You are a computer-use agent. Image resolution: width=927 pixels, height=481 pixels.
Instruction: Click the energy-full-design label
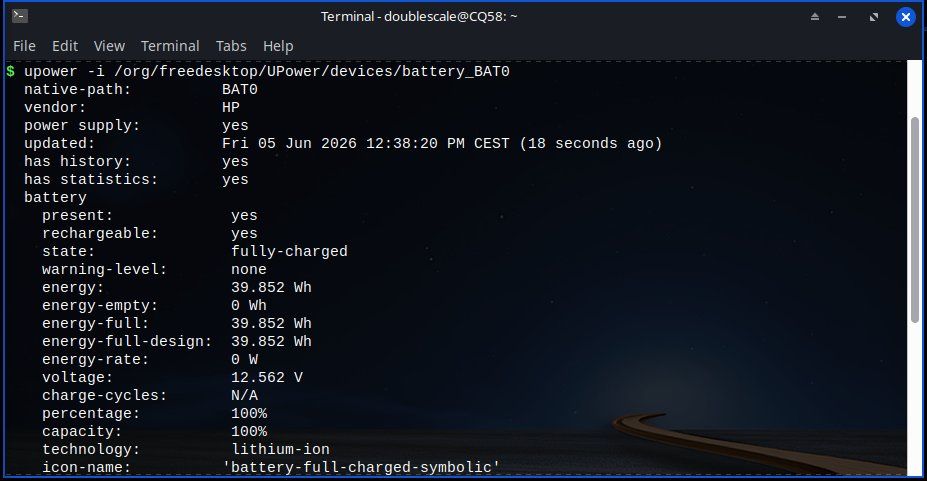click(127, 342)
